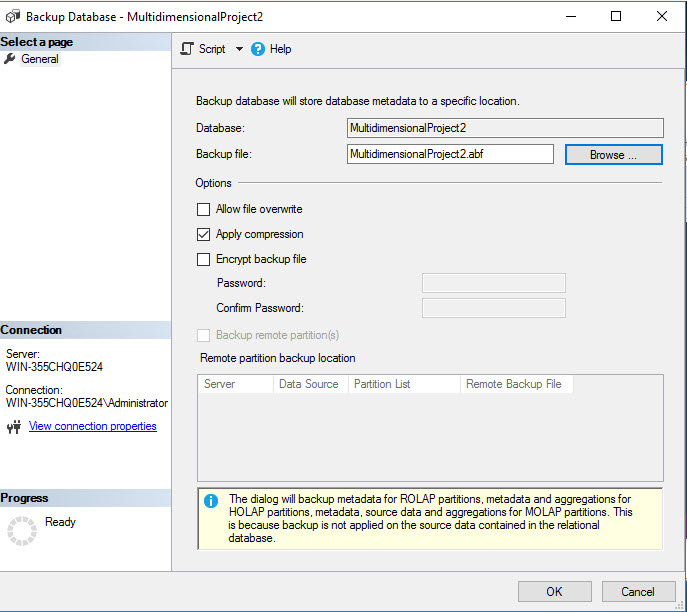
Task: Click the Ready status text
Action: pos(60,522)
